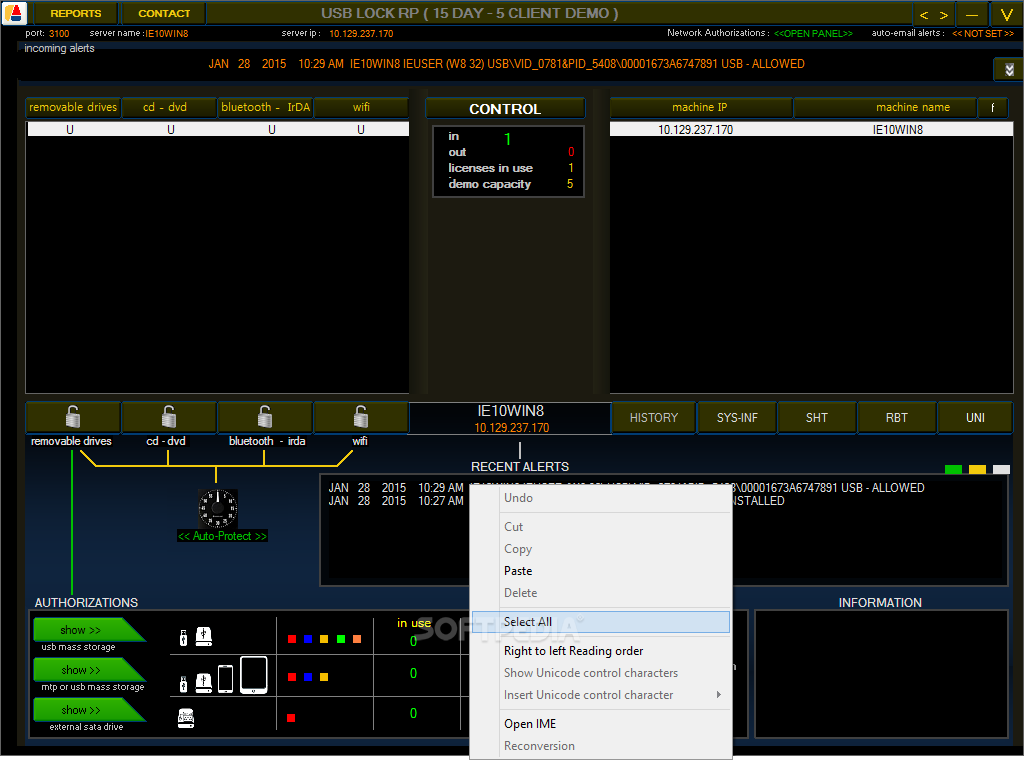The height and width of the screenshot is (760, 1024).
Task: Expand Insert Unicode control character submenu
Action: tap(600, 695)
